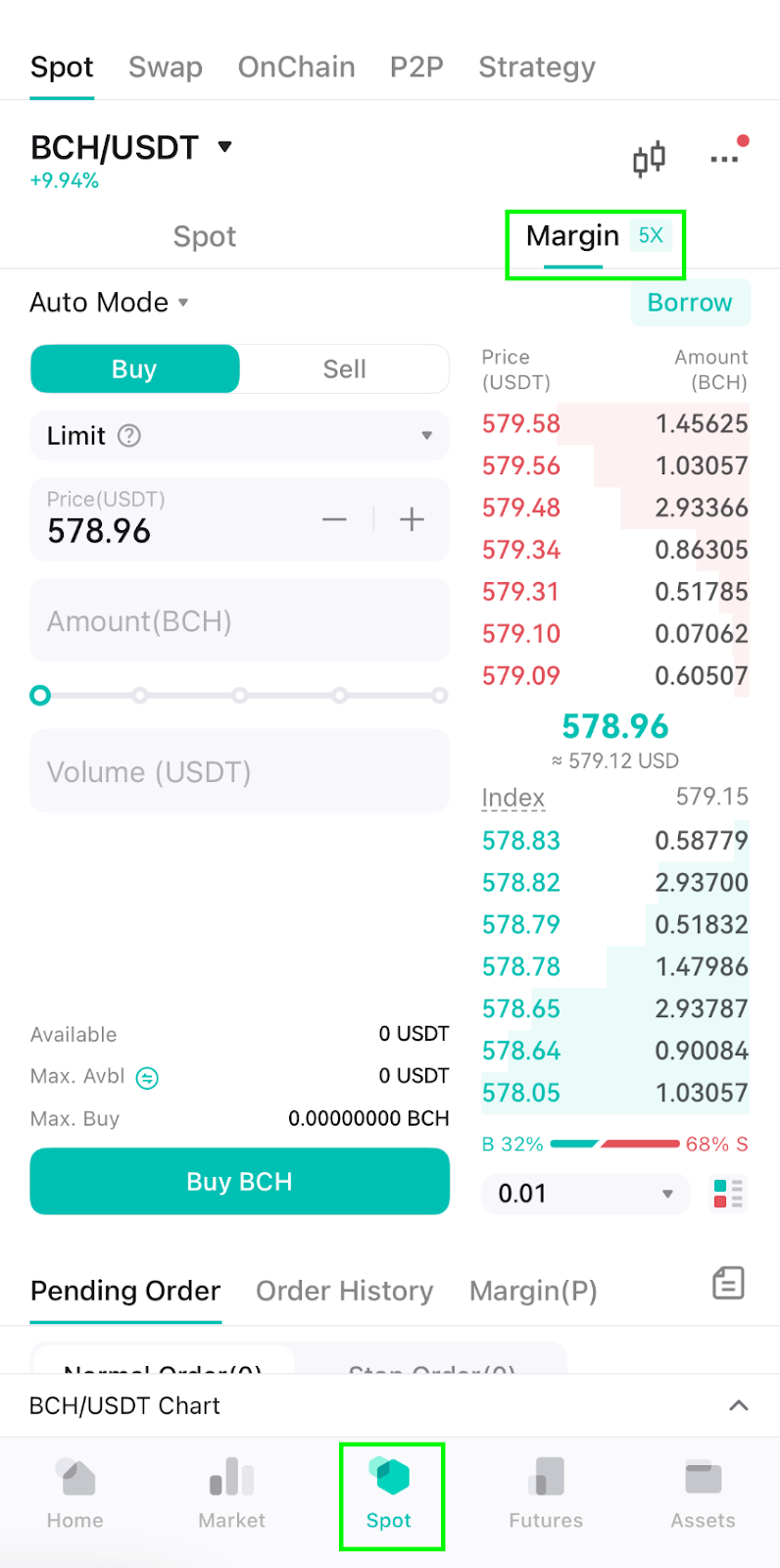The height and width of the screenshot is (1568, 780).
Task: Switch to the Sell side toggle
Action: pyautogui.click(x=345, y=369)
